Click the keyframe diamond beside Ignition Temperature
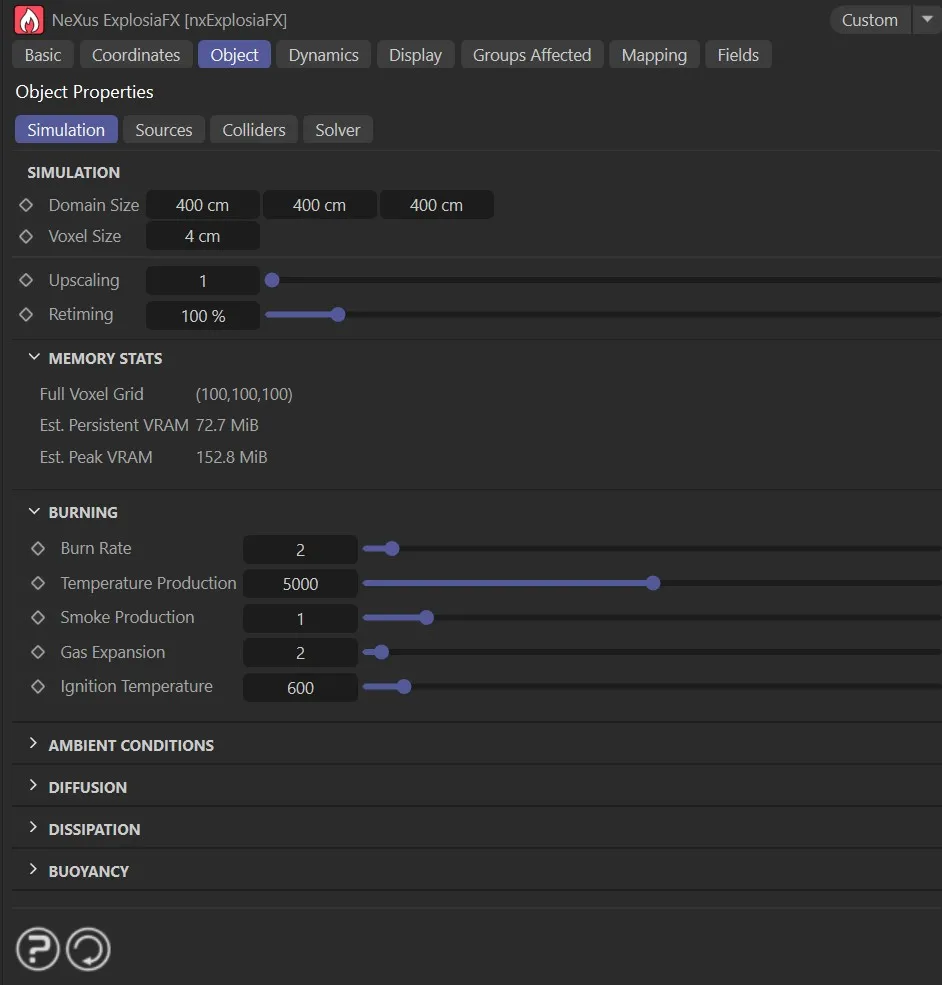942x985 pixels. click(37, 687)
